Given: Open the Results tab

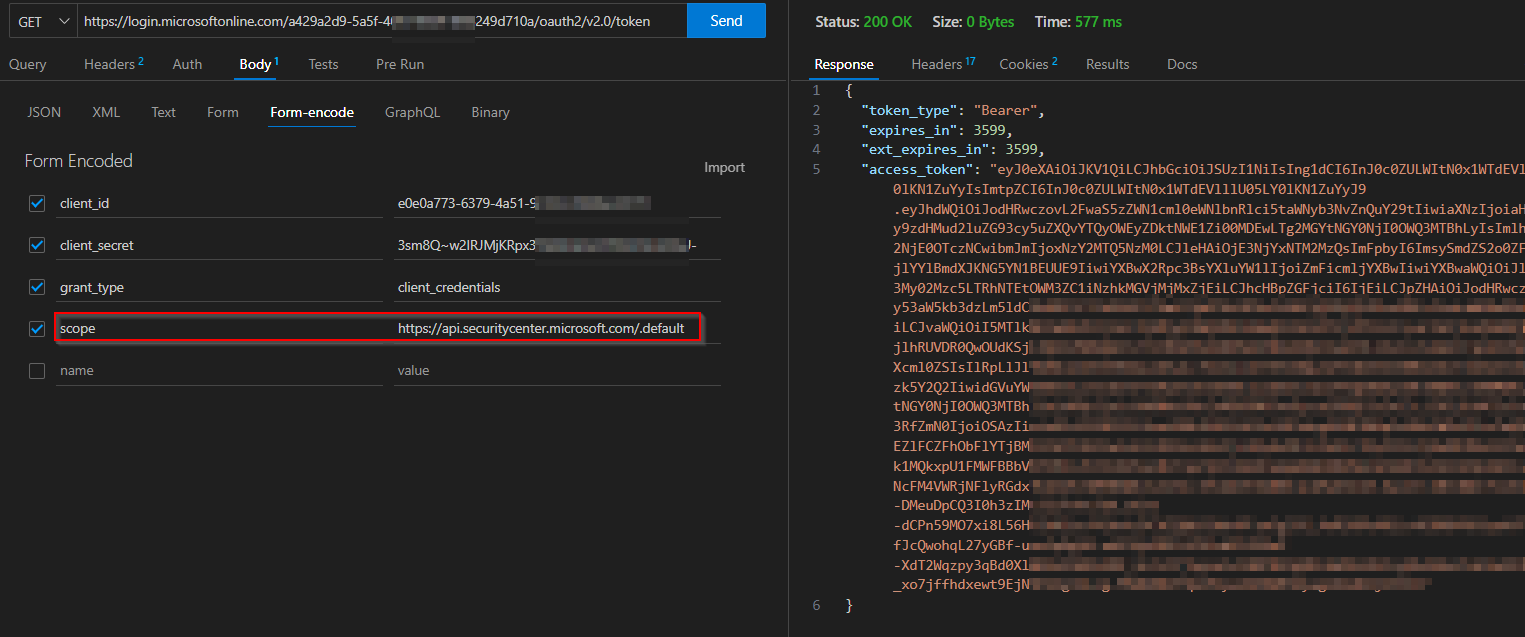Looking at the screenshot, I should [x=1108, y=64].
